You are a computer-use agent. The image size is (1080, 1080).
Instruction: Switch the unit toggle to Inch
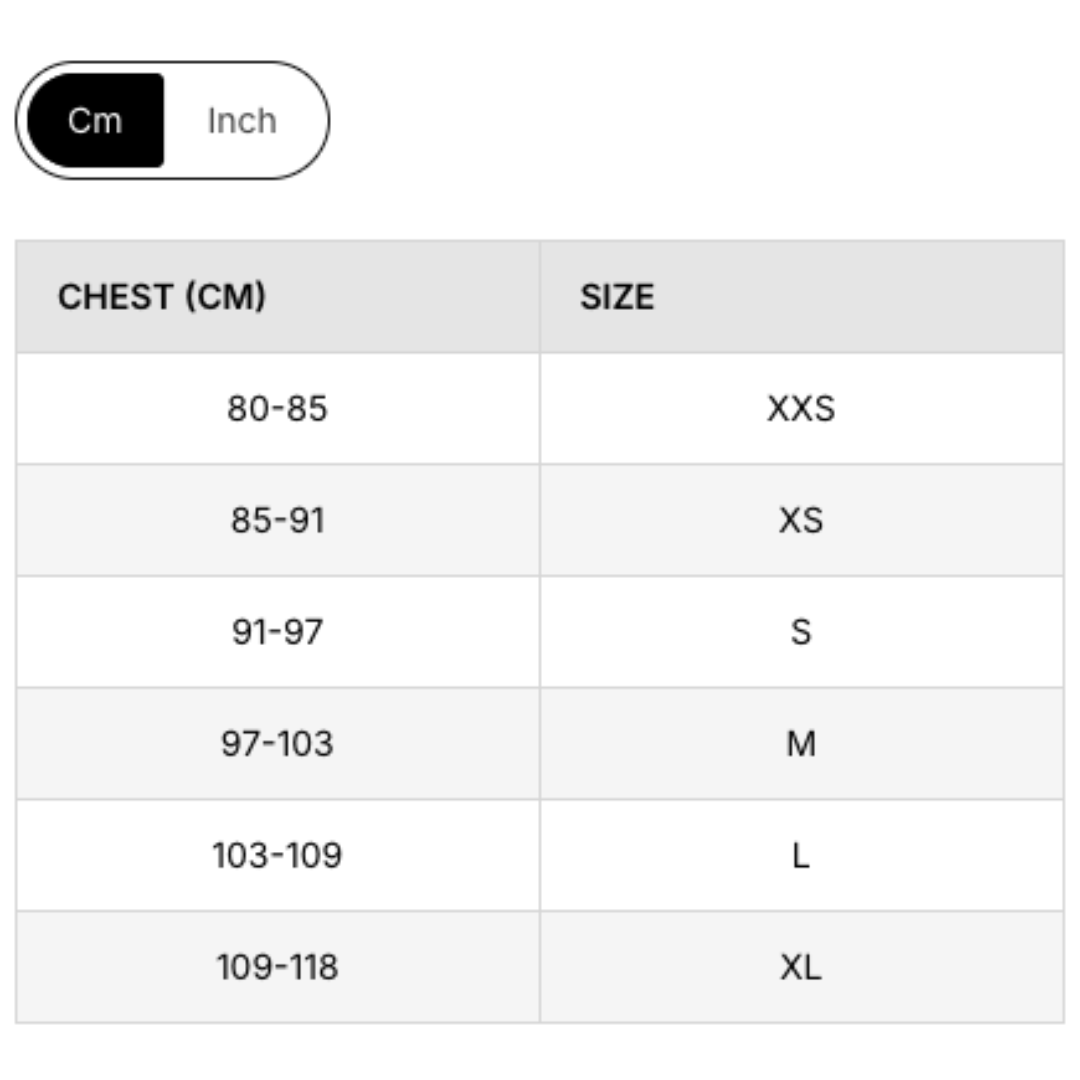click(241, 119)
